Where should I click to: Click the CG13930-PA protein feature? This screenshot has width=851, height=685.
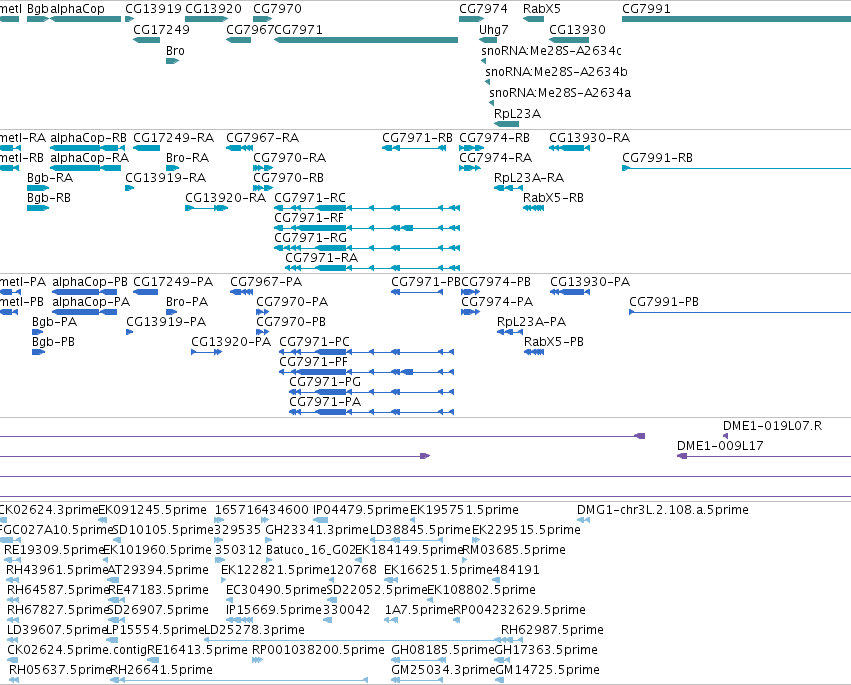point(570,292)
